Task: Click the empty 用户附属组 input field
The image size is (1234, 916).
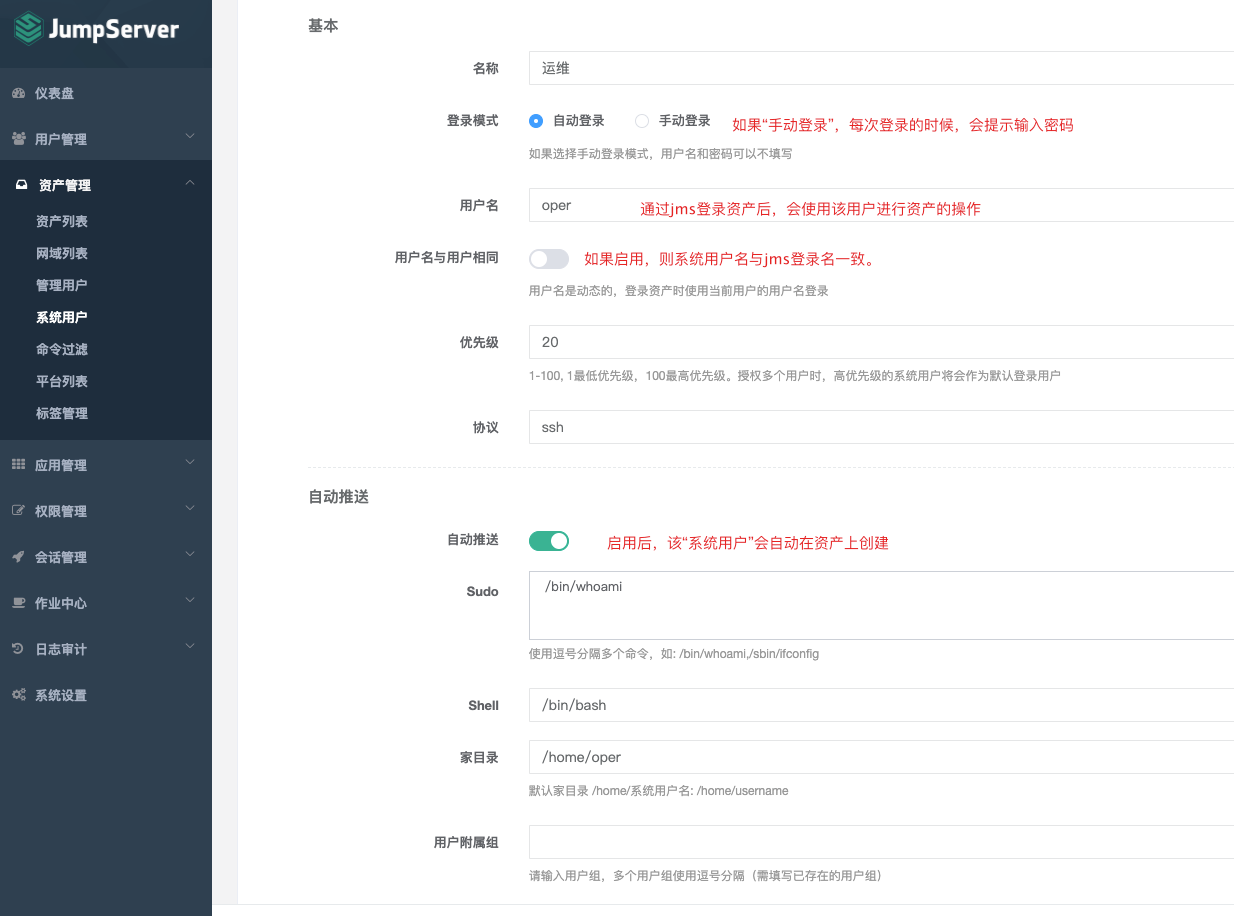Action: coord(881,842)
